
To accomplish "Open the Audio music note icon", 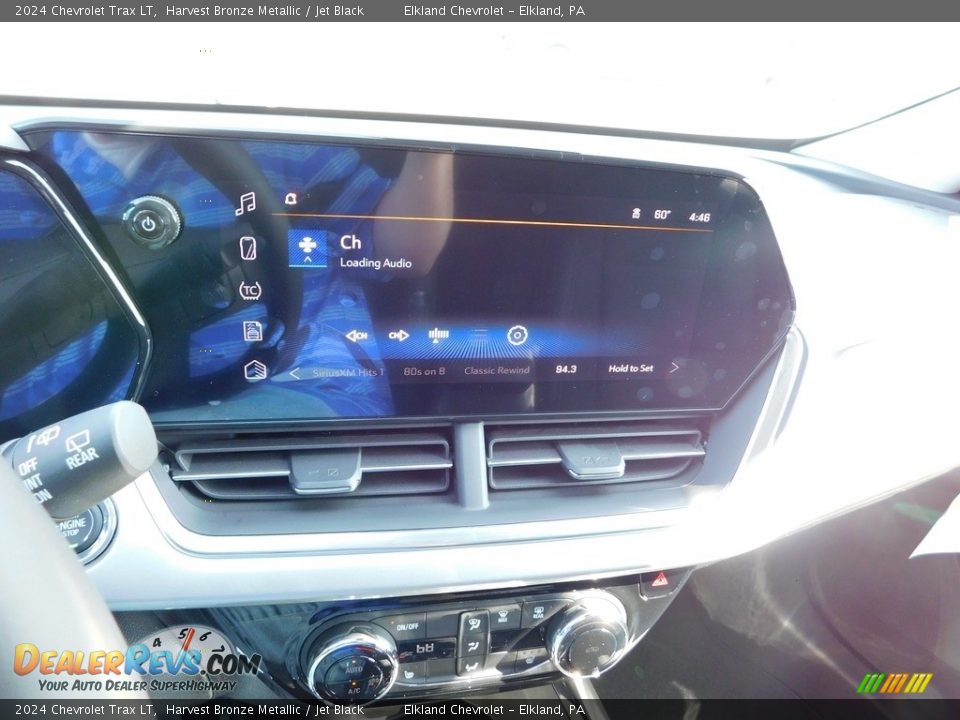I will (x=246, y=204).
